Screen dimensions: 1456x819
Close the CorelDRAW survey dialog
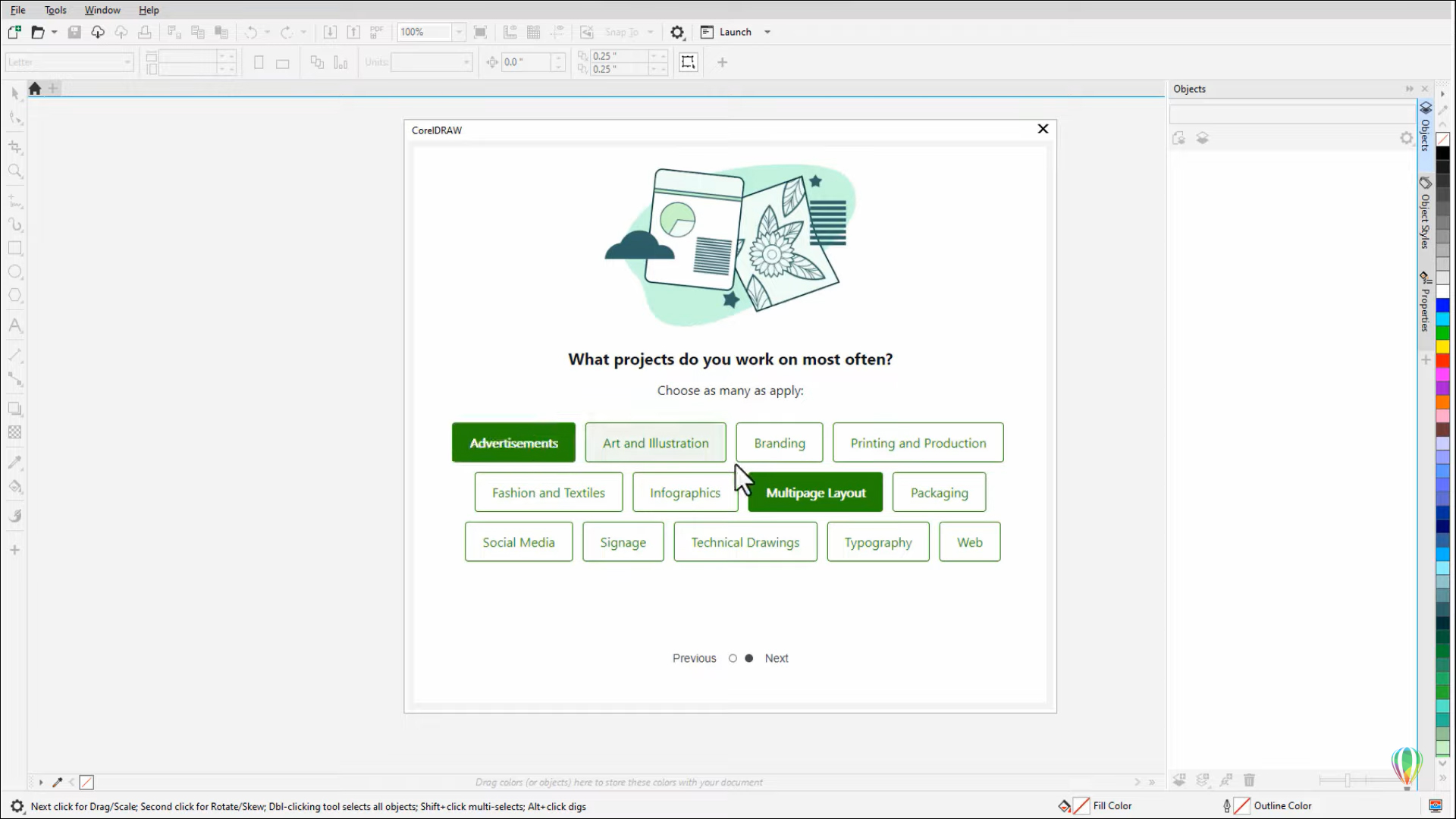point(1043,129)
